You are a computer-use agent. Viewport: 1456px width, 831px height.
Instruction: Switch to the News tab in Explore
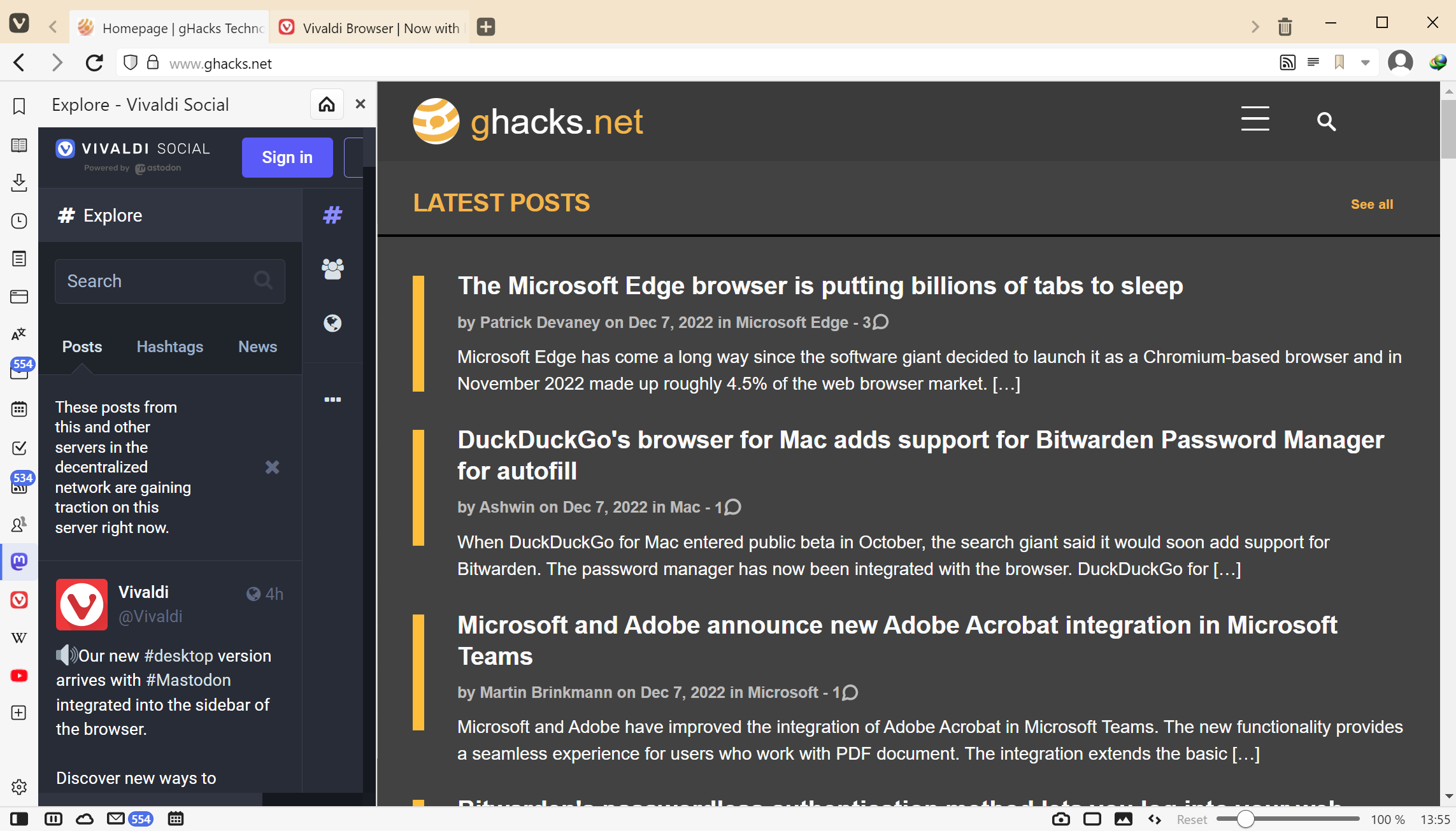tap(258, 346)
